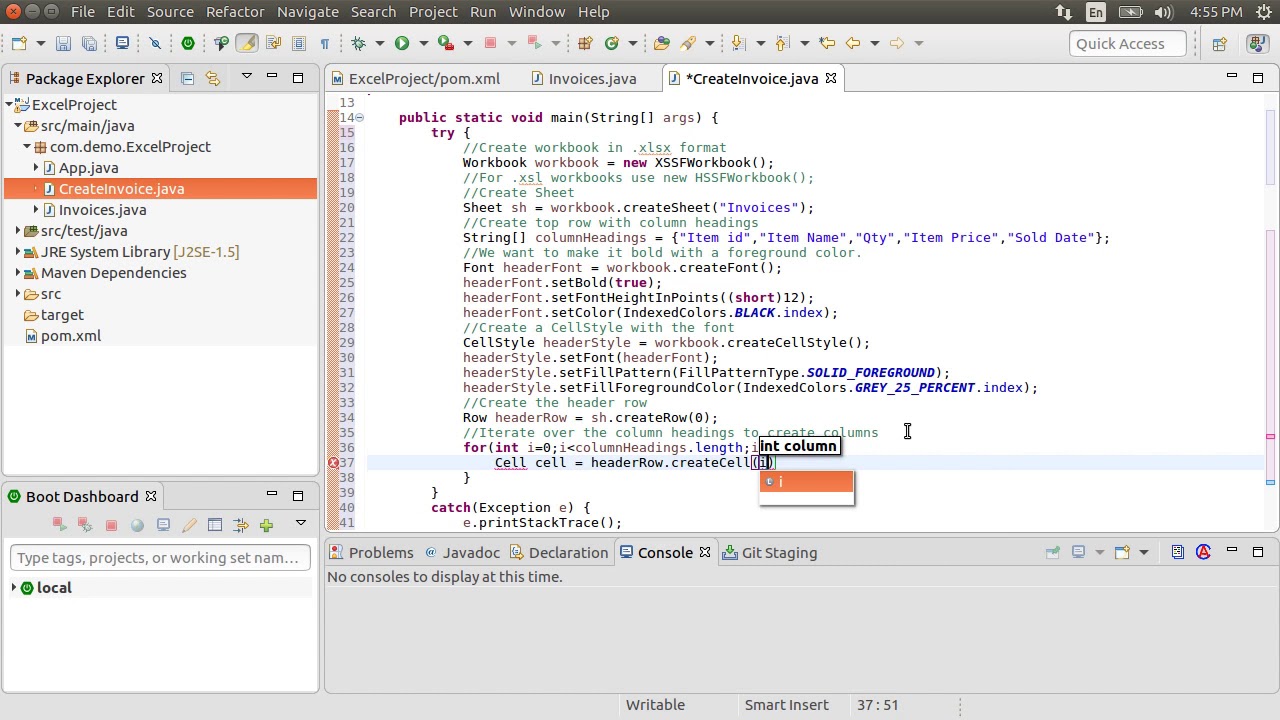Add a target with the green plus in Boot Dashboard

coord(266,525)
